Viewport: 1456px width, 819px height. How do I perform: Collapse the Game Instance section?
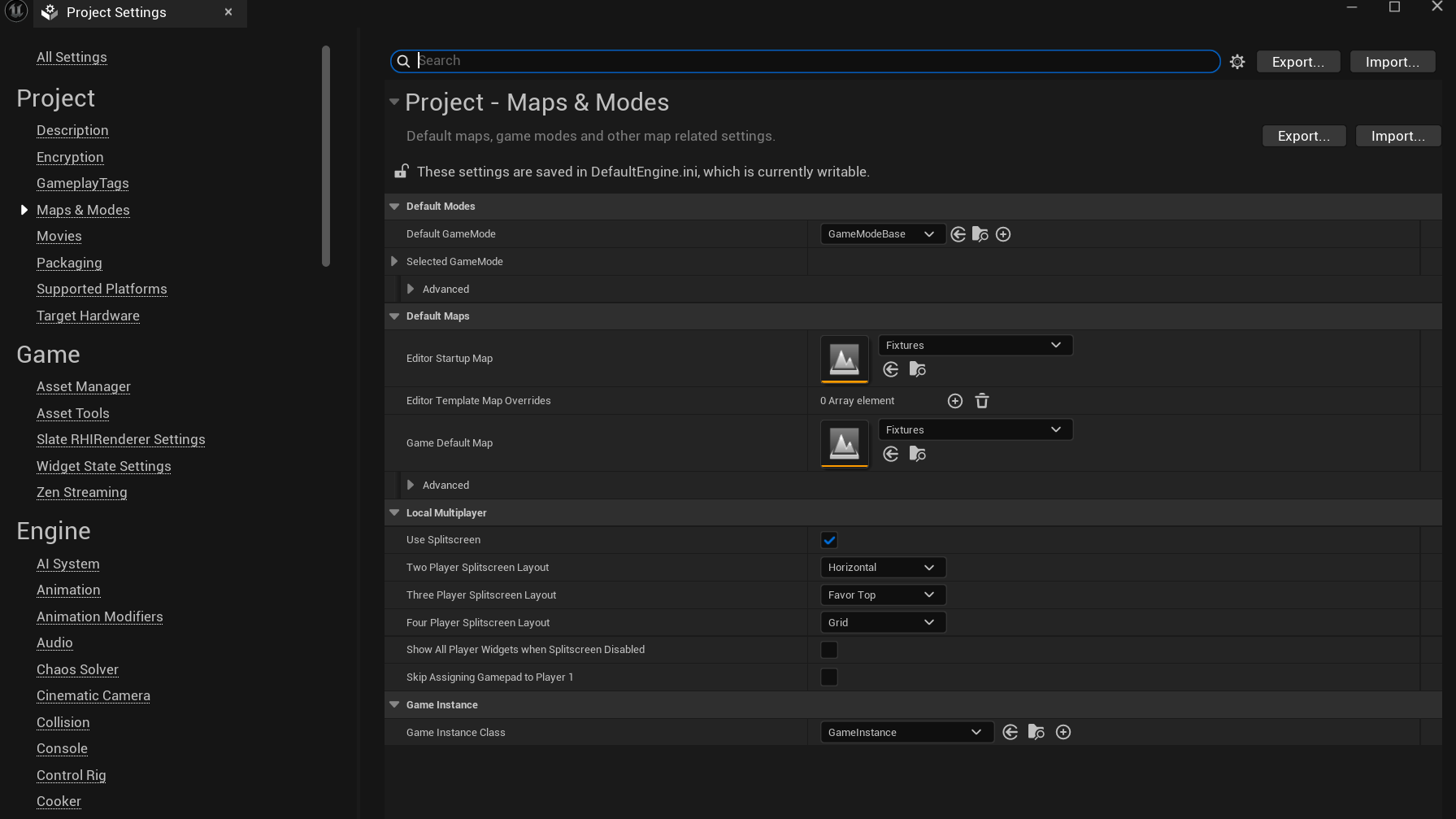pyautogui.click(x=394, y=705)
